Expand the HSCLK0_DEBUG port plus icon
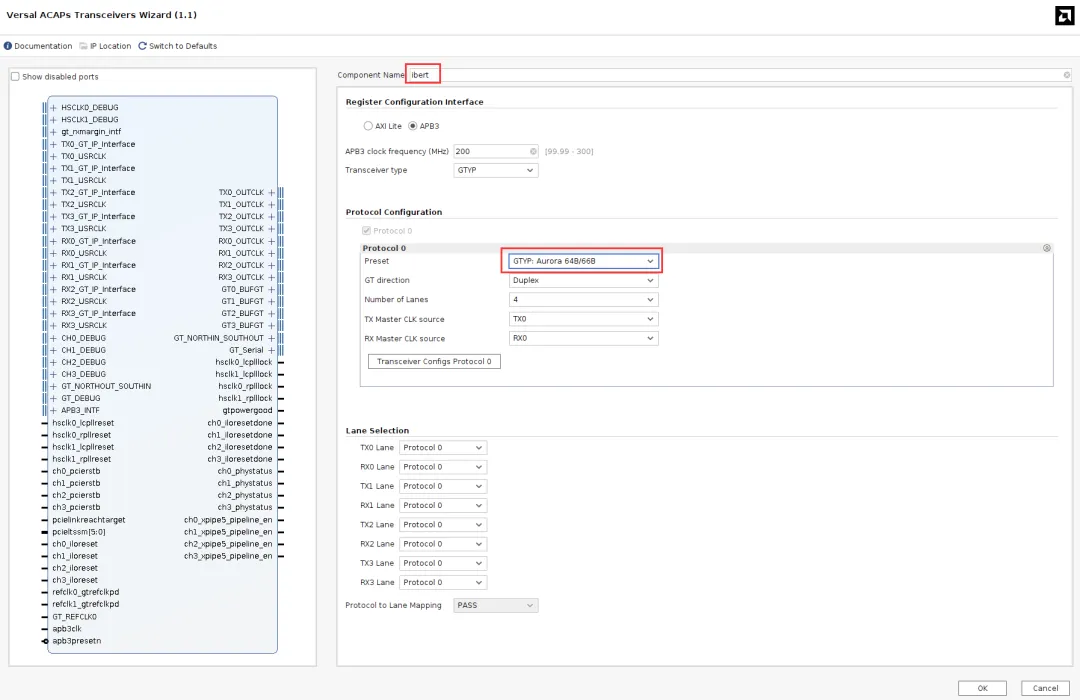The height and width of the screenshot is (700, 1080). (54, 107)
